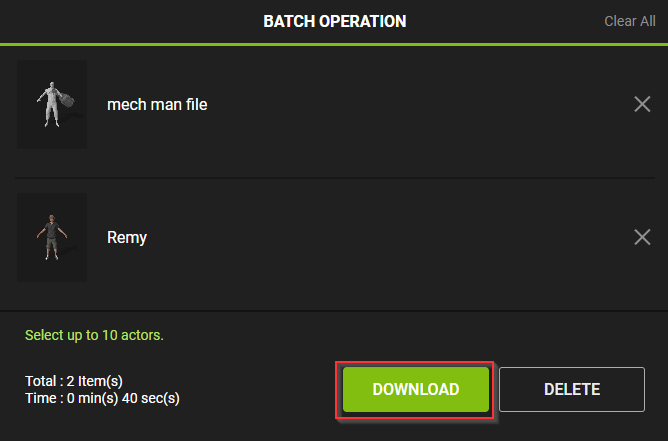
Task: Click empty space in mech man file row
Action: point(420,104)
